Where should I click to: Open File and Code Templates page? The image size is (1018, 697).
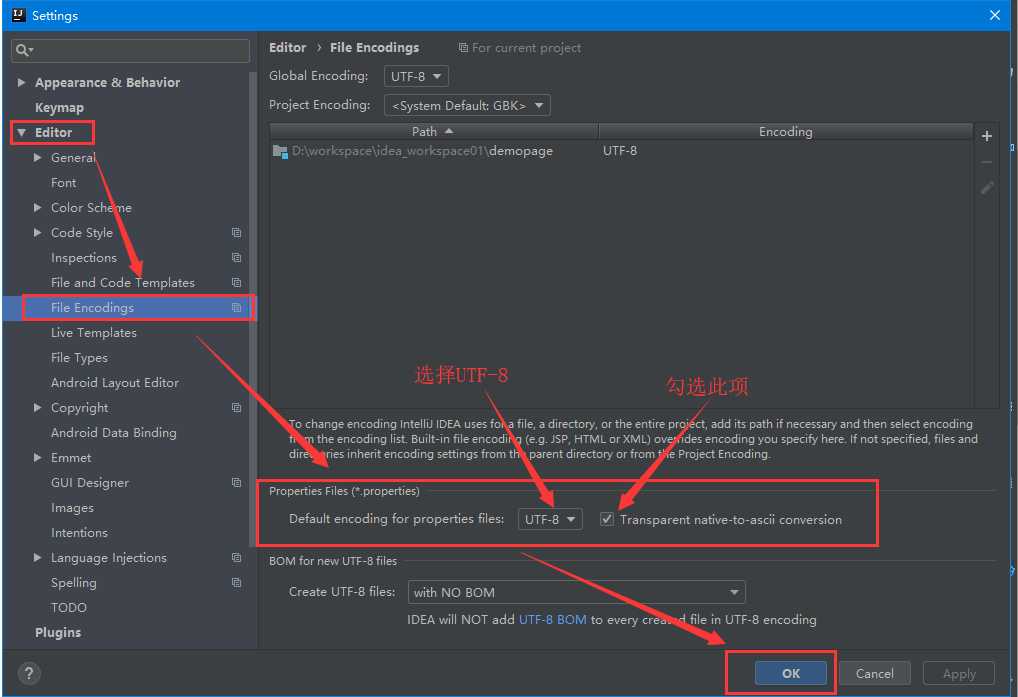click(123, 282)
